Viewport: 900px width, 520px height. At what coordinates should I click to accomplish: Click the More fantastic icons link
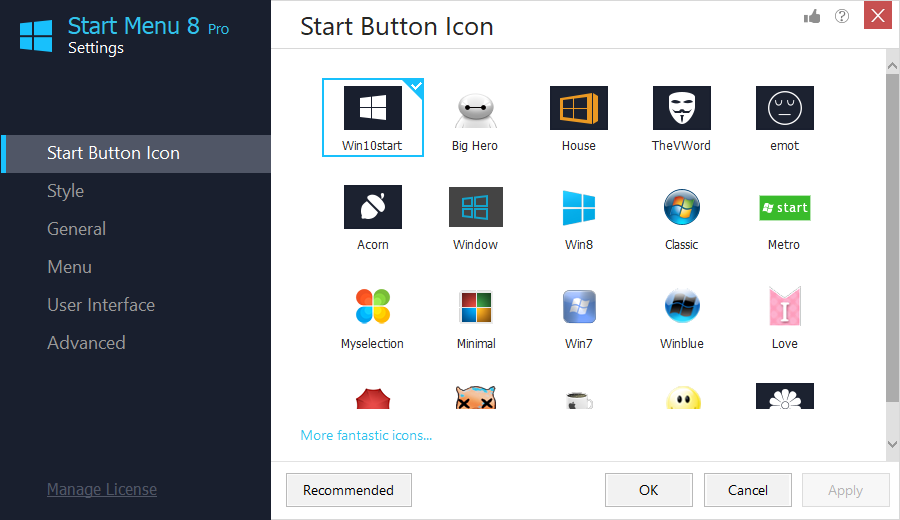pyautogui.click(x=366, y=436)
